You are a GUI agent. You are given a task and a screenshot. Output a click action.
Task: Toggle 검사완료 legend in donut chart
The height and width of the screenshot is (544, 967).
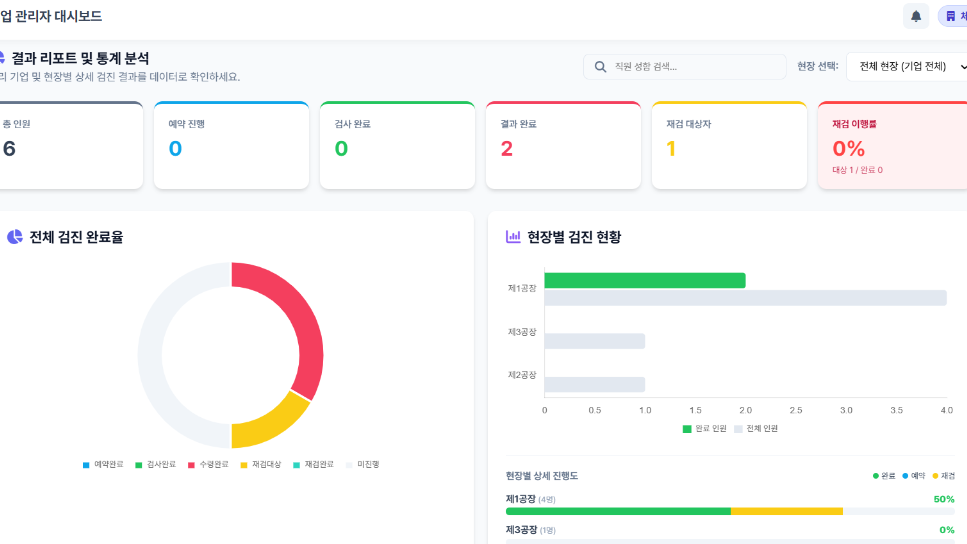tap(155, 464)
